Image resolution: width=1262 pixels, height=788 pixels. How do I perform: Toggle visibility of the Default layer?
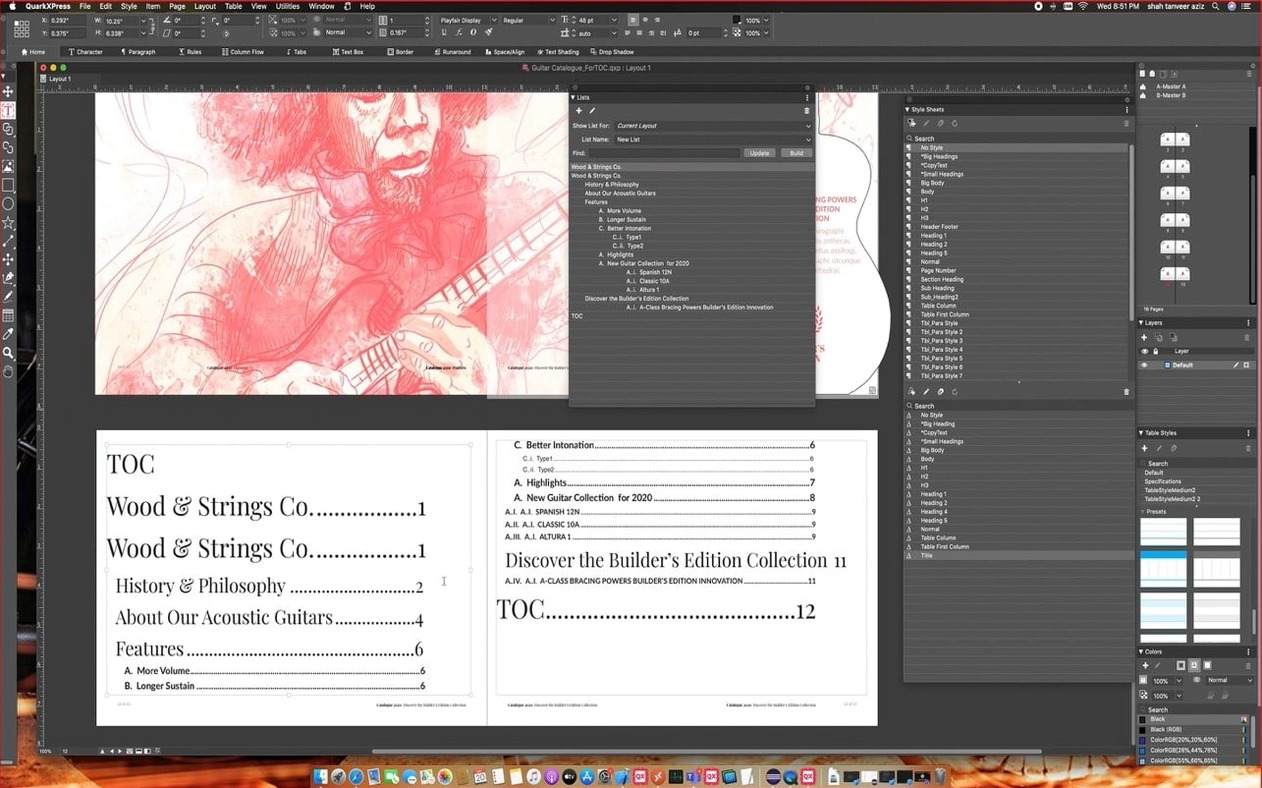(1145, 365)
